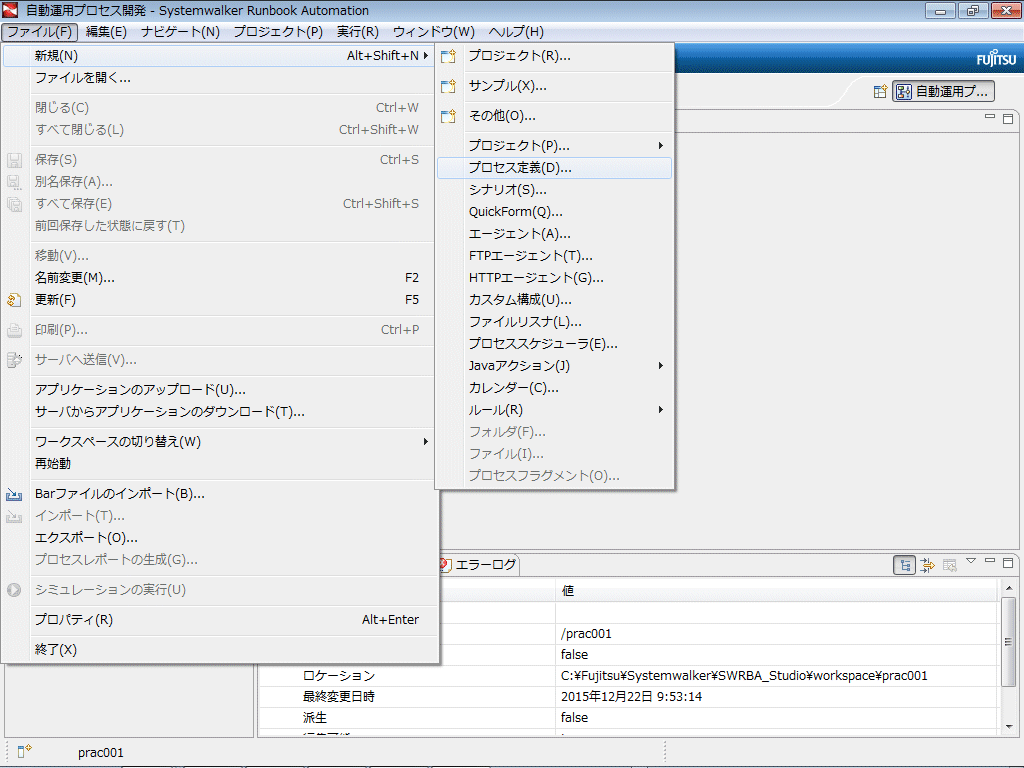
Task: Open プロジェクト(P) in the menu bar
Action: tap(278, 32)
